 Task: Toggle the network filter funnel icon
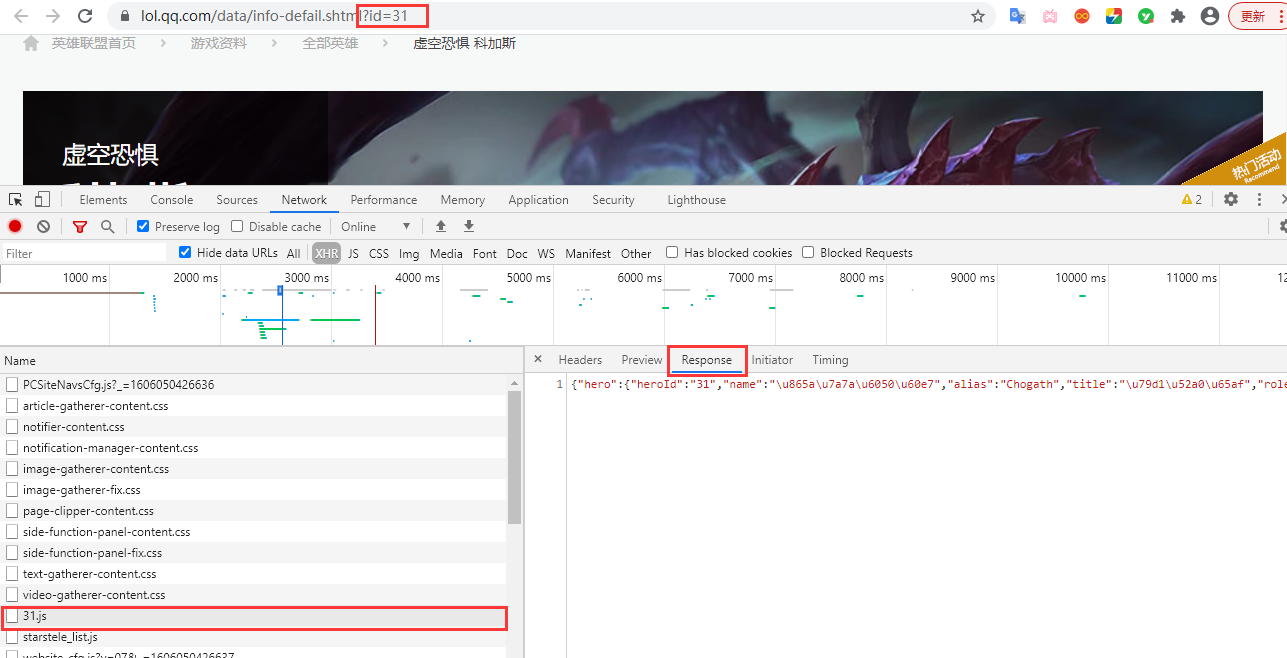80,227
